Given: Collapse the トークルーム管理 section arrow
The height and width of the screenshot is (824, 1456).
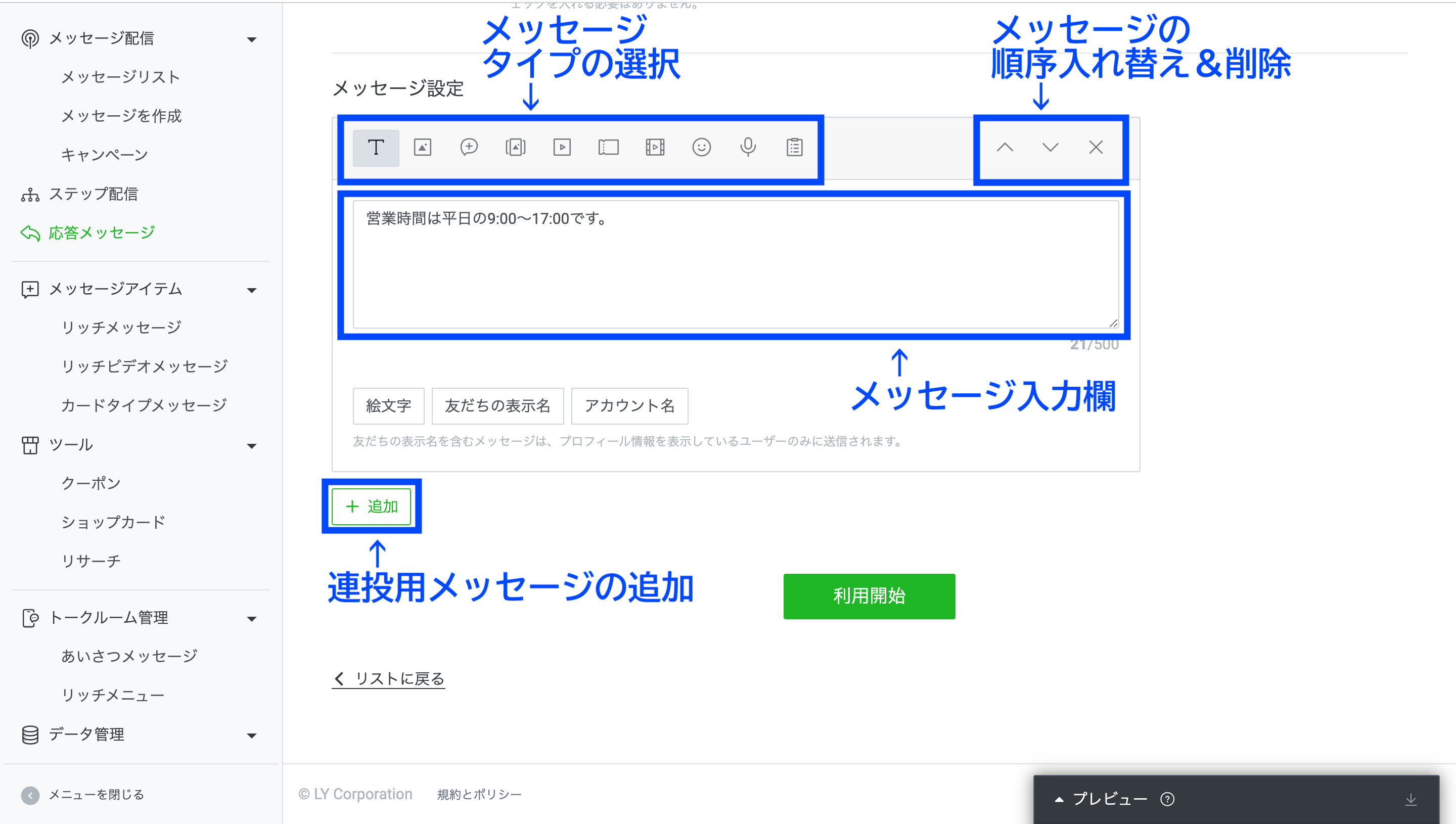Looking at the screenshot, I should tap(252, 619).
